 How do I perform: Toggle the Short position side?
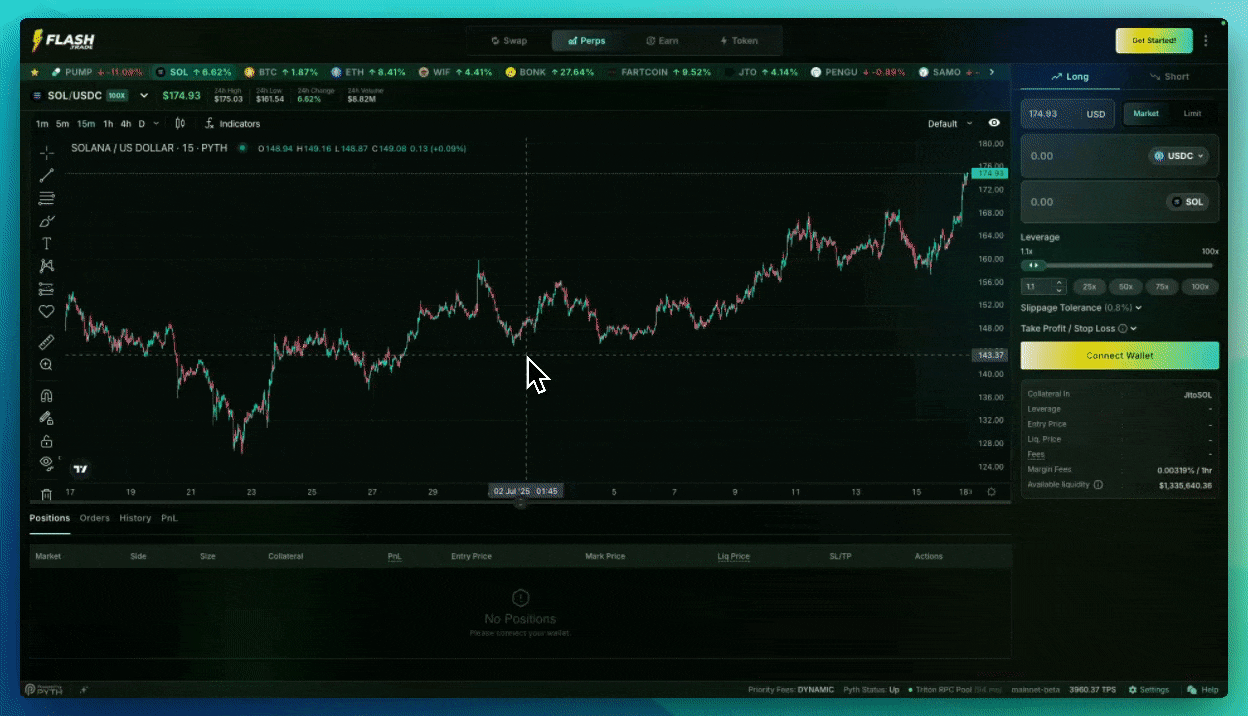coord(1169,77)
